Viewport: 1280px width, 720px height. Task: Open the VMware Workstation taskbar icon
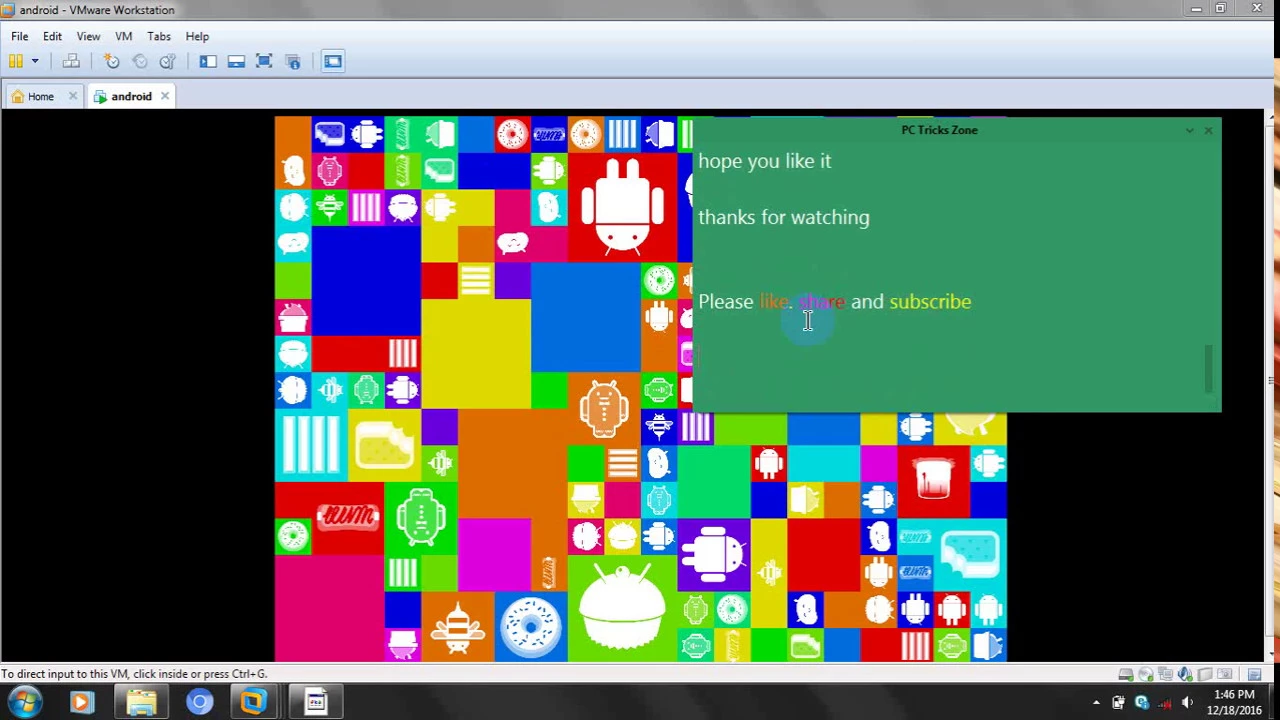[x=254, y=702]
